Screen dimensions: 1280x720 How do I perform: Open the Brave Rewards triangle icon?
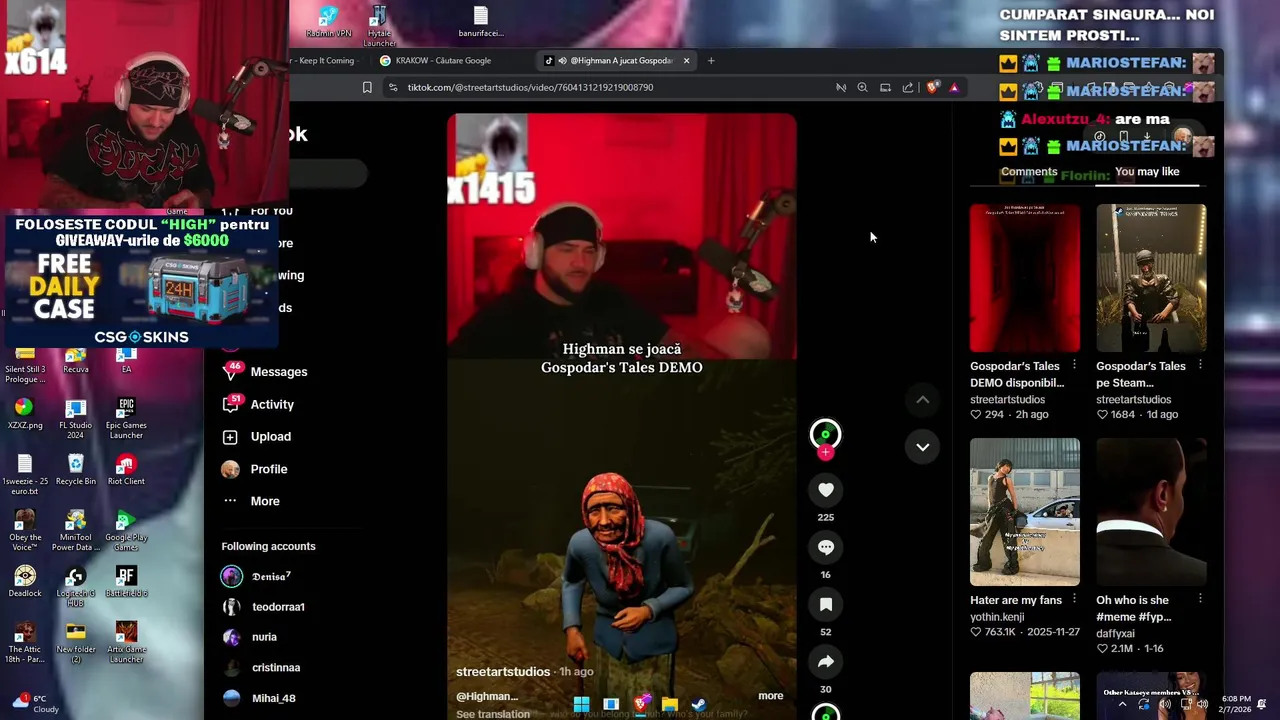(954, 88)
